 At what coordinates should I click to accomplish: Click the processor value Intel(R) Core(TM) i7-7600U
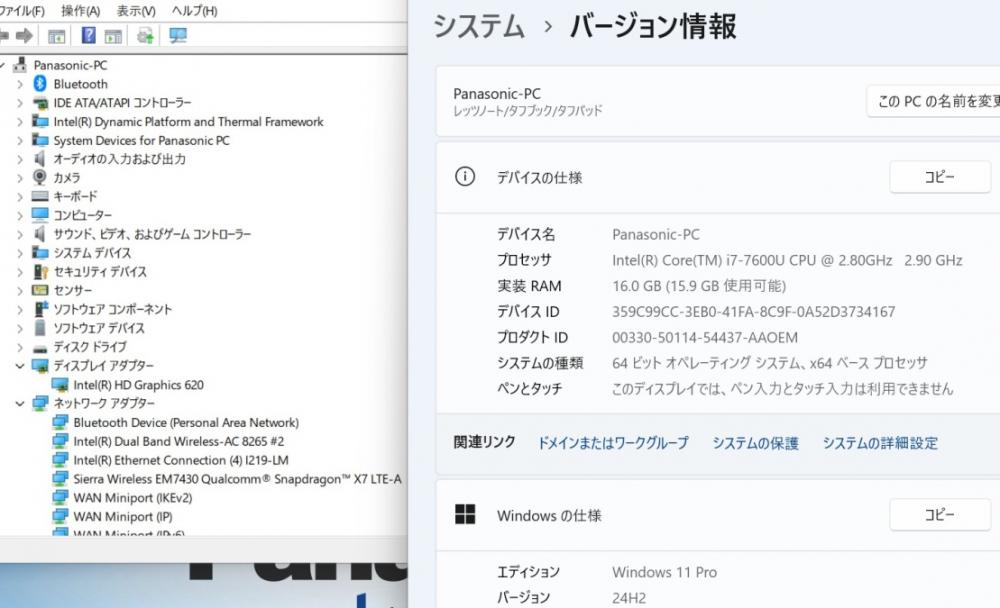787,260
